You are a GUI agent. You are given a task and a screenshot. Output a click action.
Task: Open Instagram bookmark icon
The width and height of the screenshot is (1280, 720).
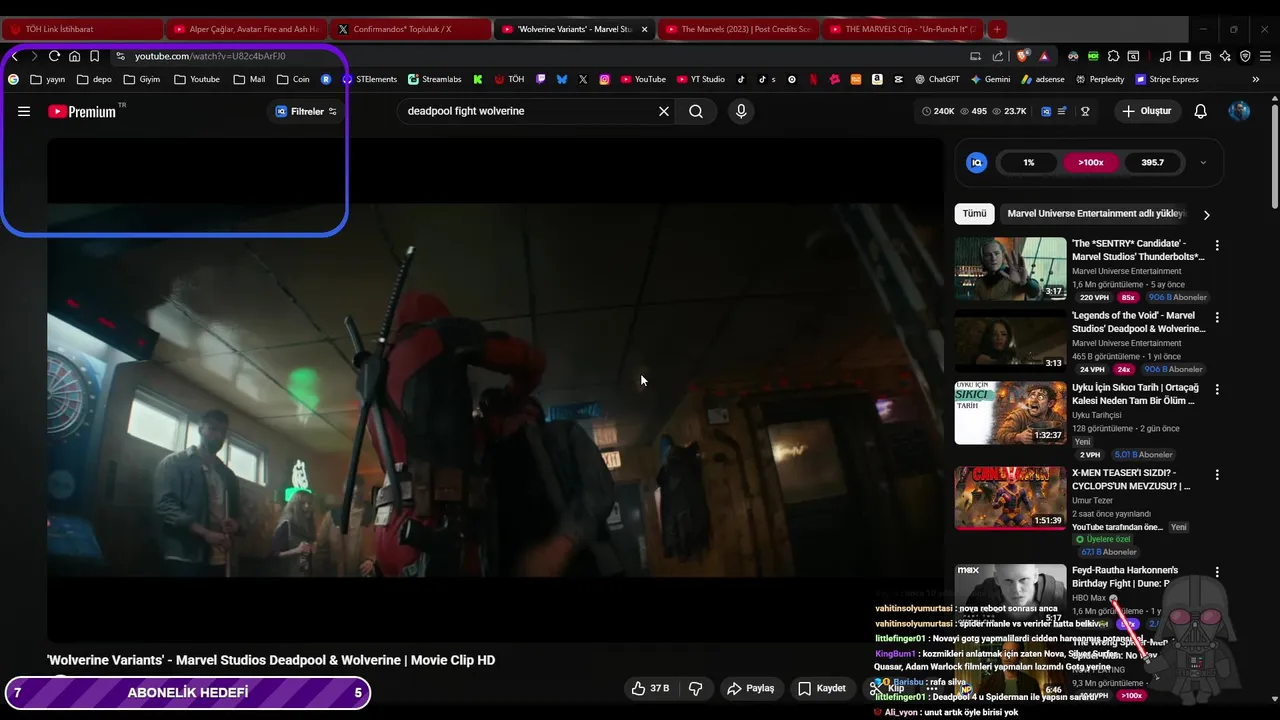[x=604, y=79]
